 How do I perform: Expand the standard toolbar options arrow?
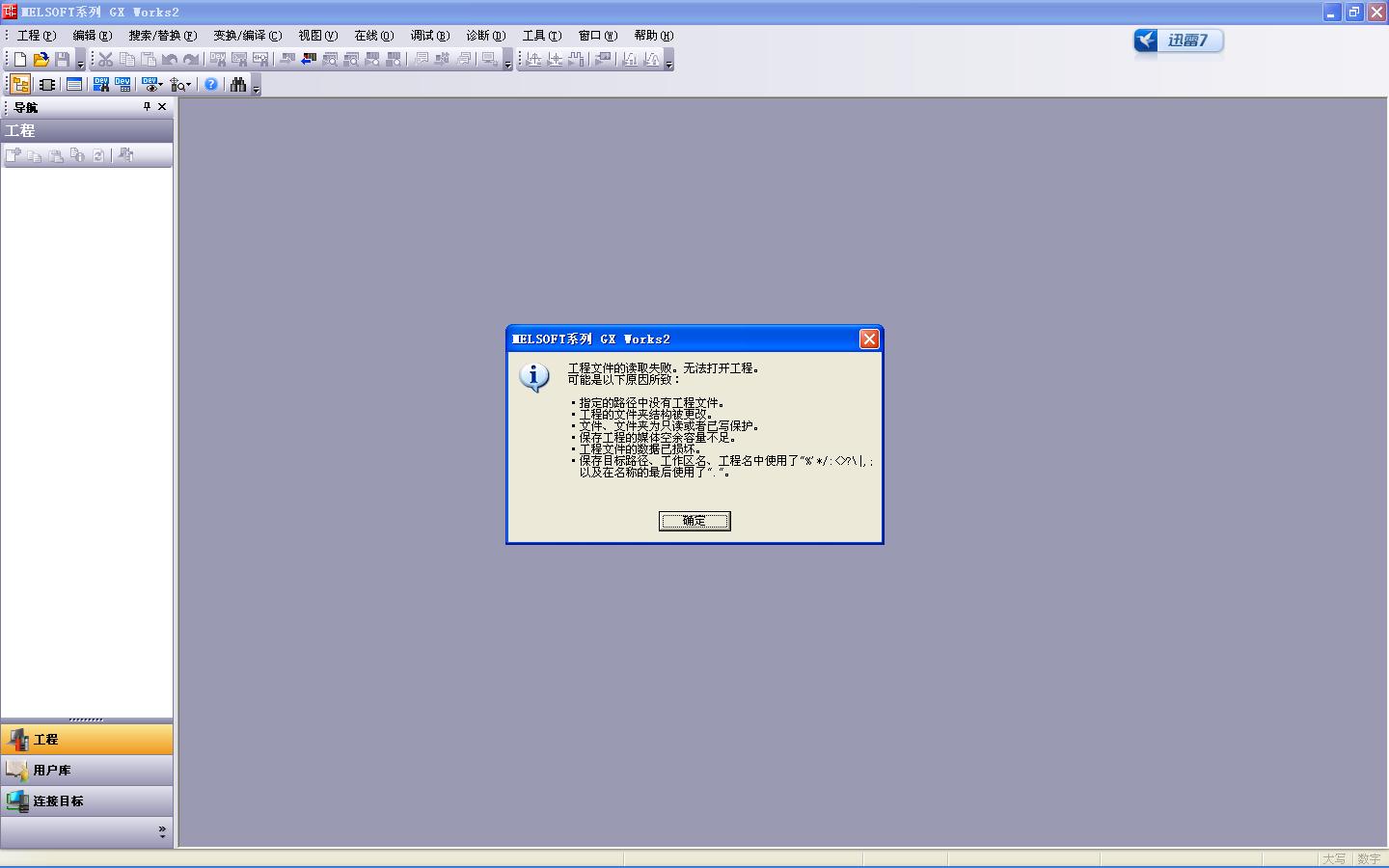coord(81,65)
